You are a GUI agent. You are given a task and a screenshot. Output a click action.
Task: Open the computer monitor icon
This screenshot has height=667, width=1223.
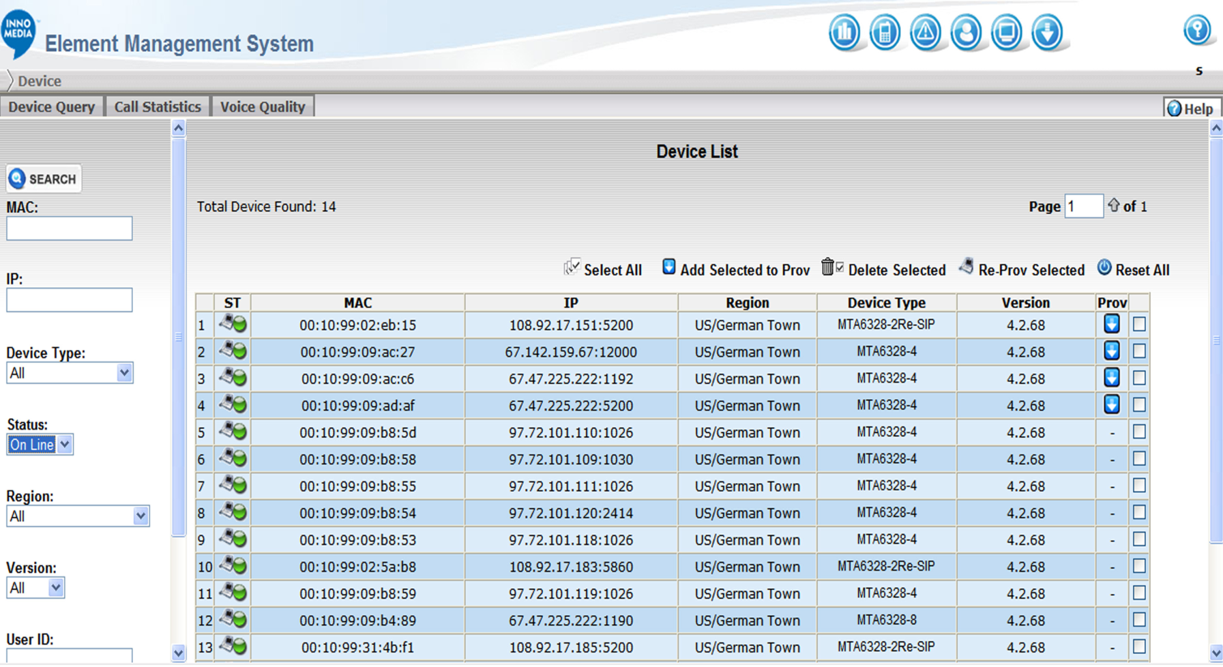(x=1007, y=33)
